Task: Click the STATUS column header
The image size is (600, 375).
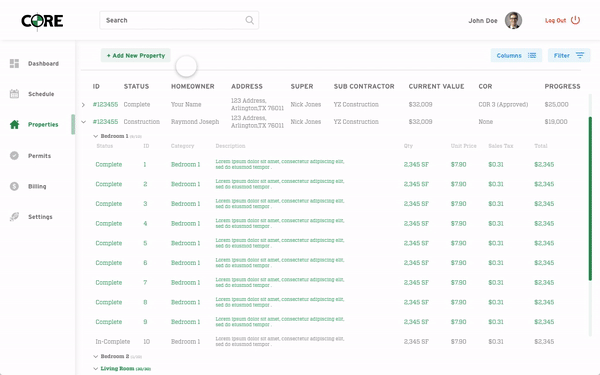Action: (x=136, y=86)
